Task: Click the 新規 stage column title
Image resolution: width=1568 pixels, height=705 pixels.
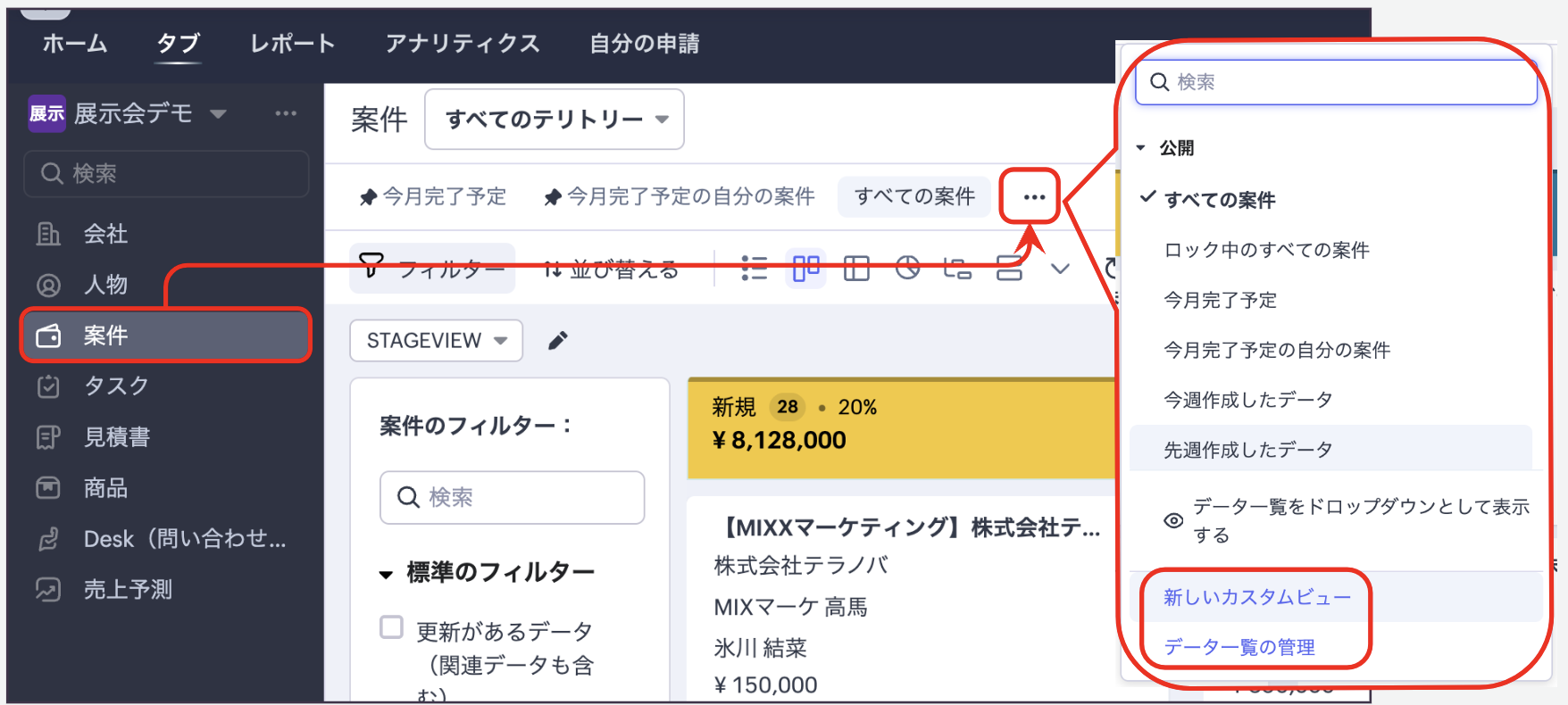Action: pos(734,407)
